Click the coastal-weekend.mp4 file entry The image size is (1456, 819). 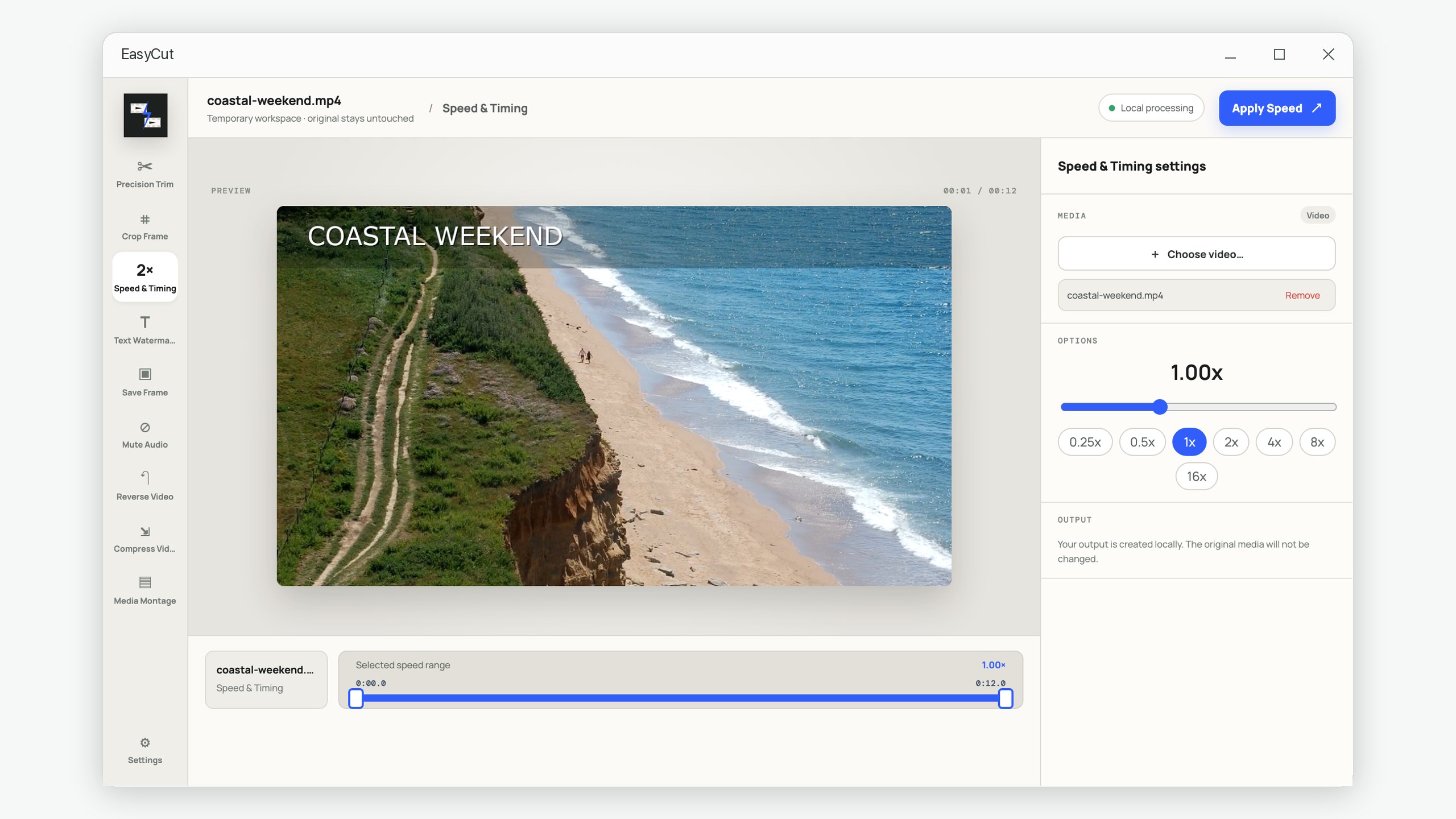[1196, 295]
